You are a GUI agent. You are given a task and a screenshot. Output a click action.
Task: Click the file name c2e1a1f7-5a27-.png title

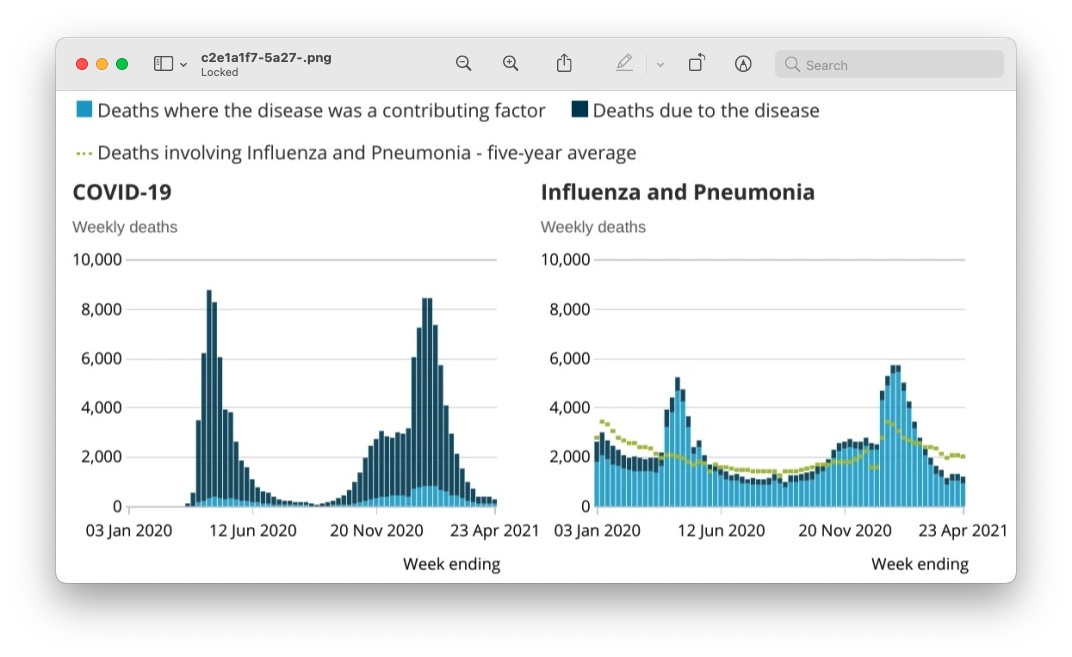pos(266,58)
